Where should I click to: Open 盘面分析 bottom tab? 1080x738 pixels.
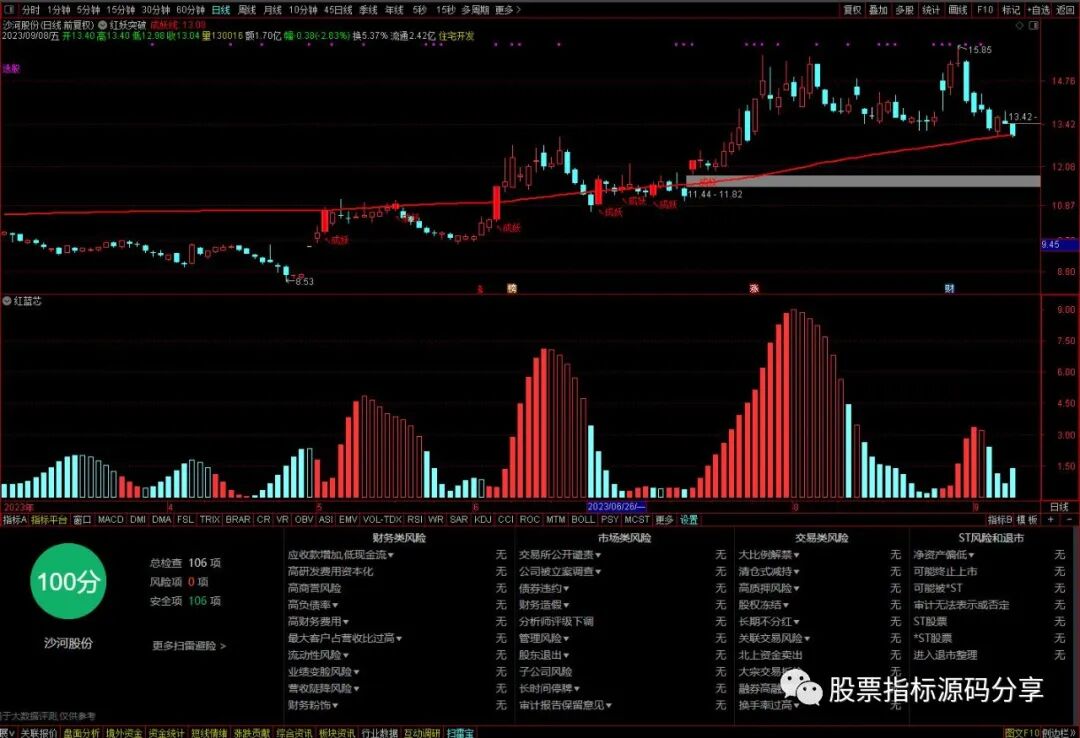(81, 732)
